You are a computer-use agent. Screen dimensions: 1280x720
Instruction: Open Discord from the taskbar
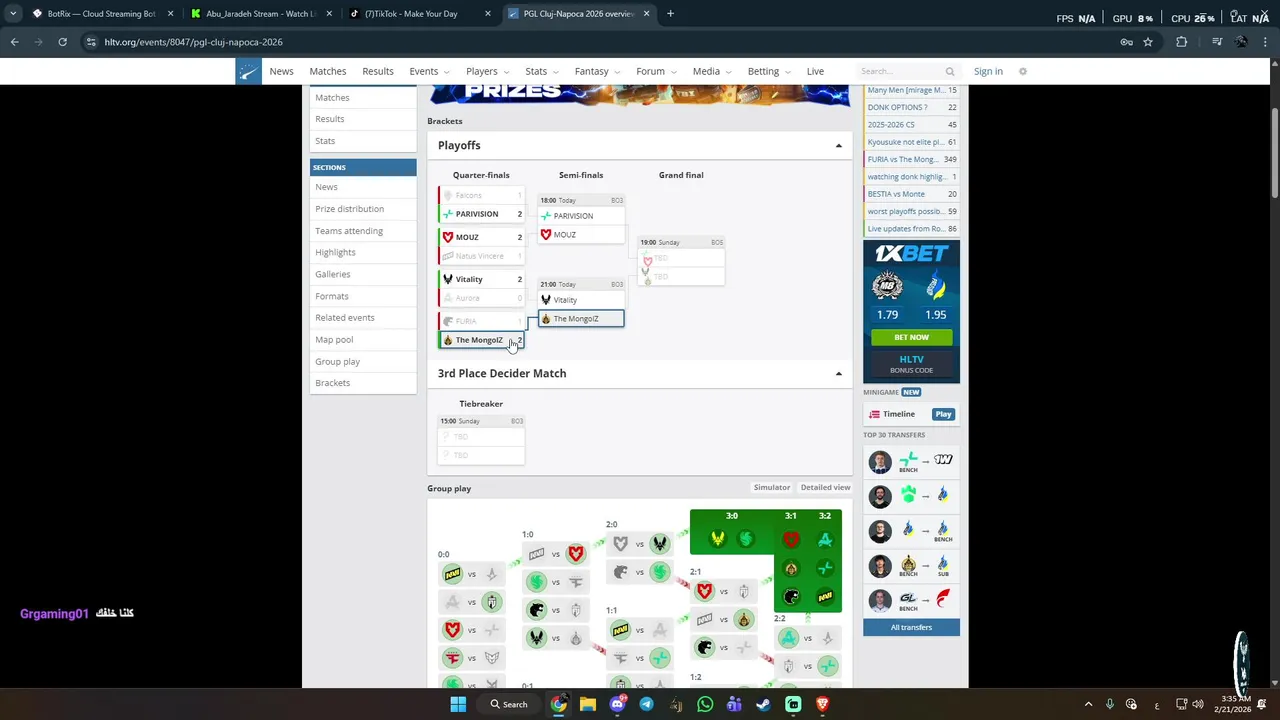pos(617,704)
